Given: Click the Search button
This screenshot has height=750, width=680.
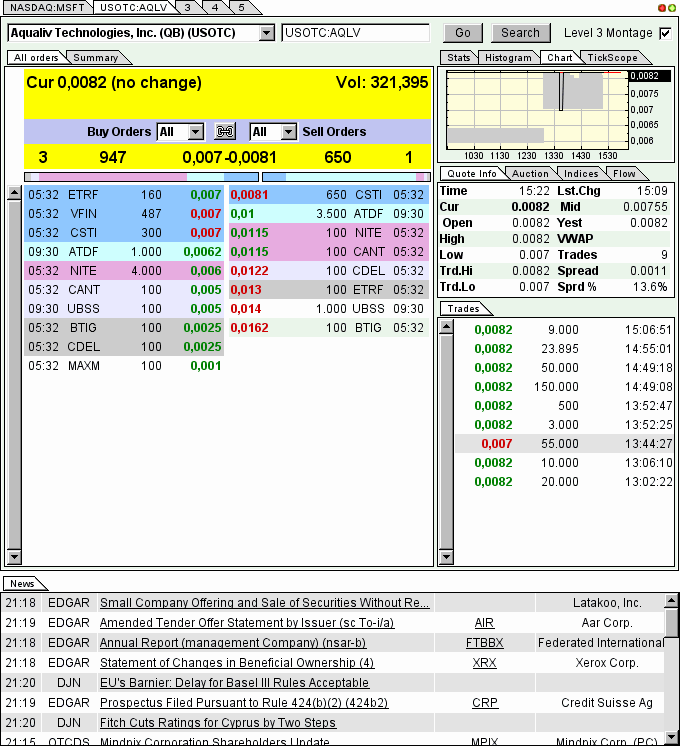Looking at the screenshot, I should click(x=520, y=33).
